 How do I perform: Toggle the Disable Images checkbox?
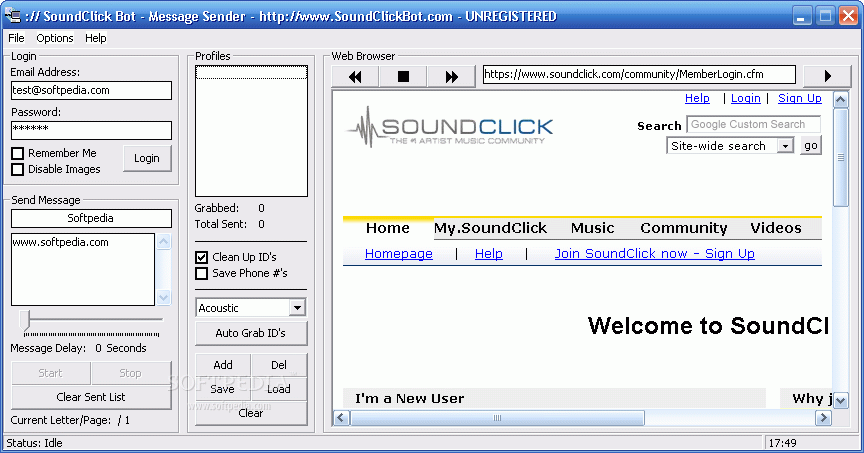tap(18, 169)
